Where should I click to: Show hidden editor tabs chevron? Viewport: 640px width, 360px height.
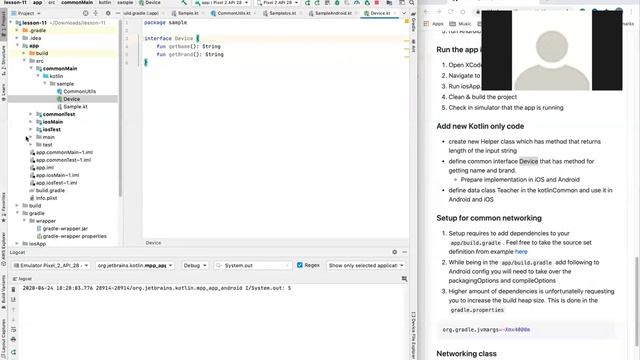(404, 13)
